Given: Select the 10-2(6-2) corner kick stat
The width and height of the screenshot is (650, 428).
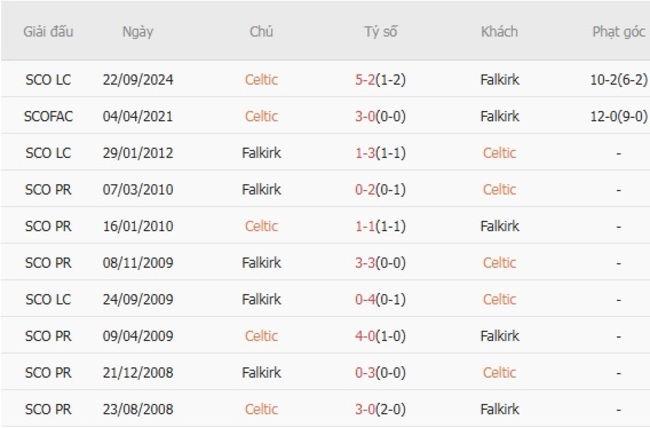Looking at the screenshot, I should (618, 79).
